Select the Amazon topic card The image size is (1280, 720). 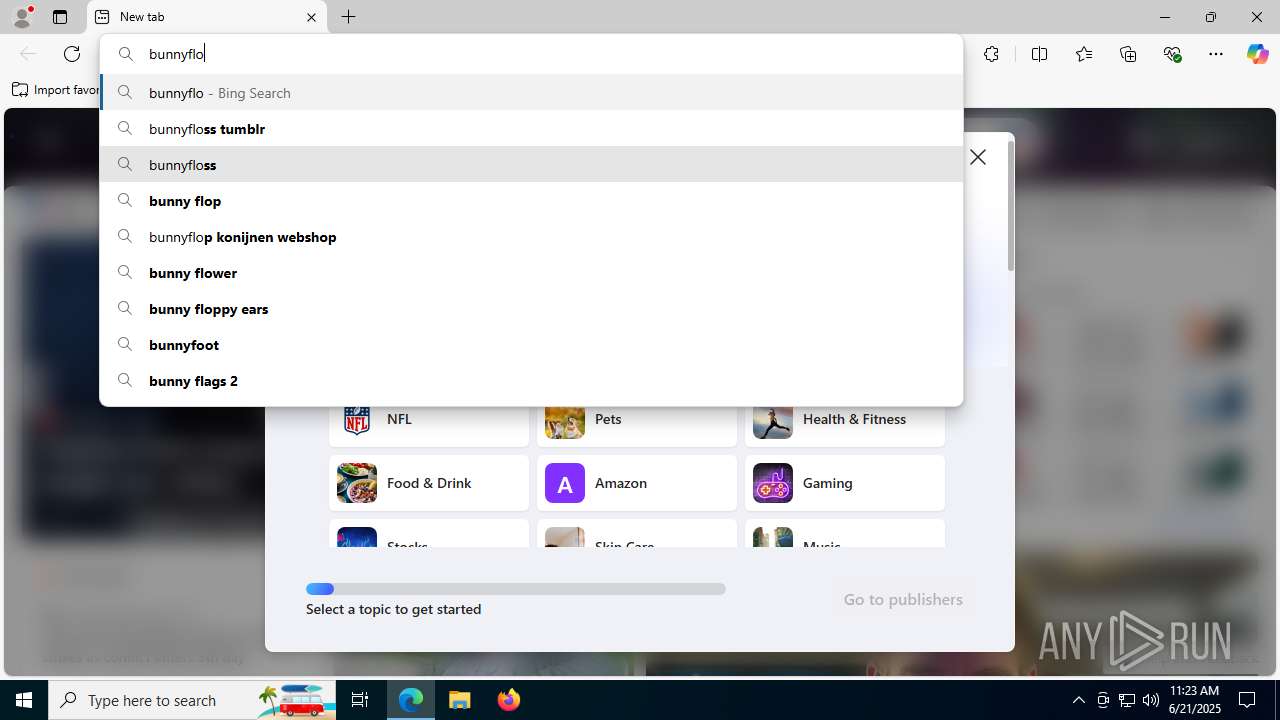(x=637, y=483)
